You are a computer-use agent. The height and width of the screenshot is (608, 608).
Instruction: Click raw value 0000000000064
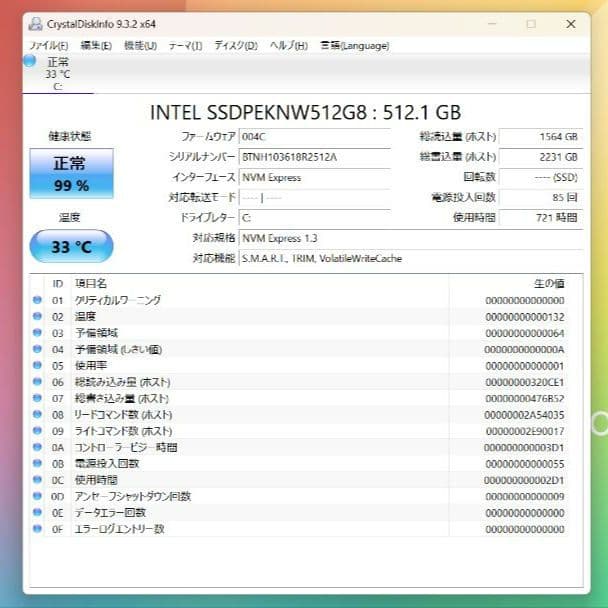pos(525,333)
